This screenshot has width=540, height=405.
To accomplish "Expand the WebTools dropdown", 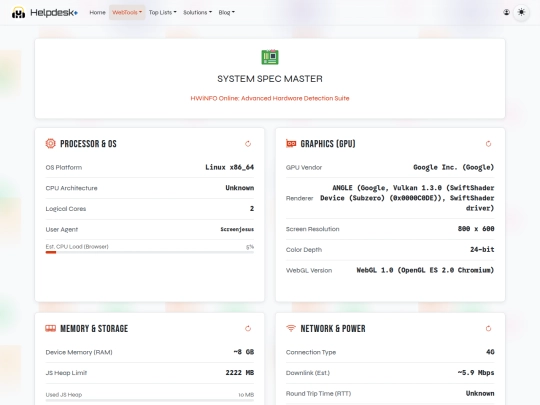I will pyautogui.click(x=127, y=12).
